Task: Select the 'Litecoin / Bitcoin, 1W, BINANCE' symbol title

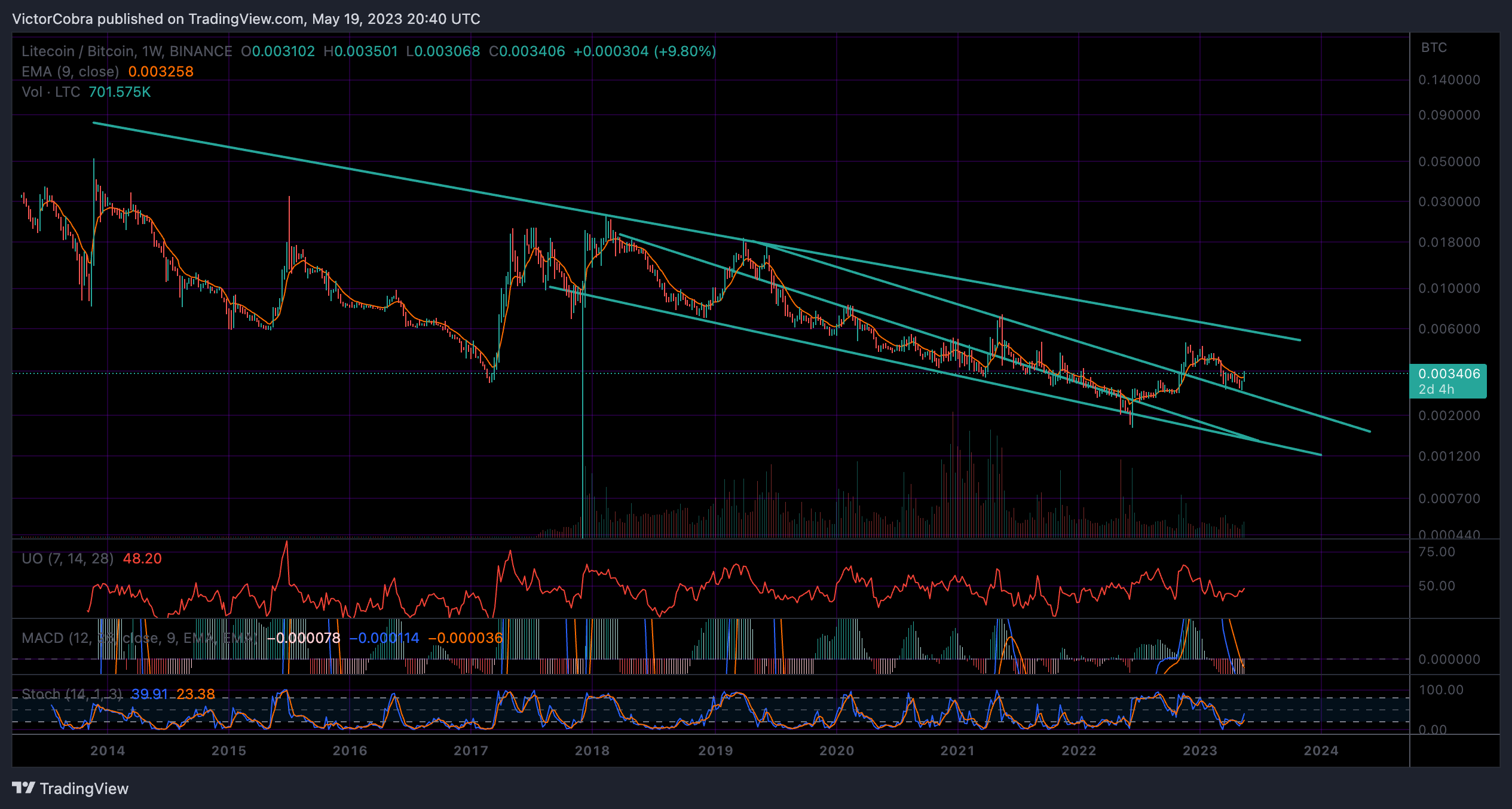Action: (x=127, y=51)
